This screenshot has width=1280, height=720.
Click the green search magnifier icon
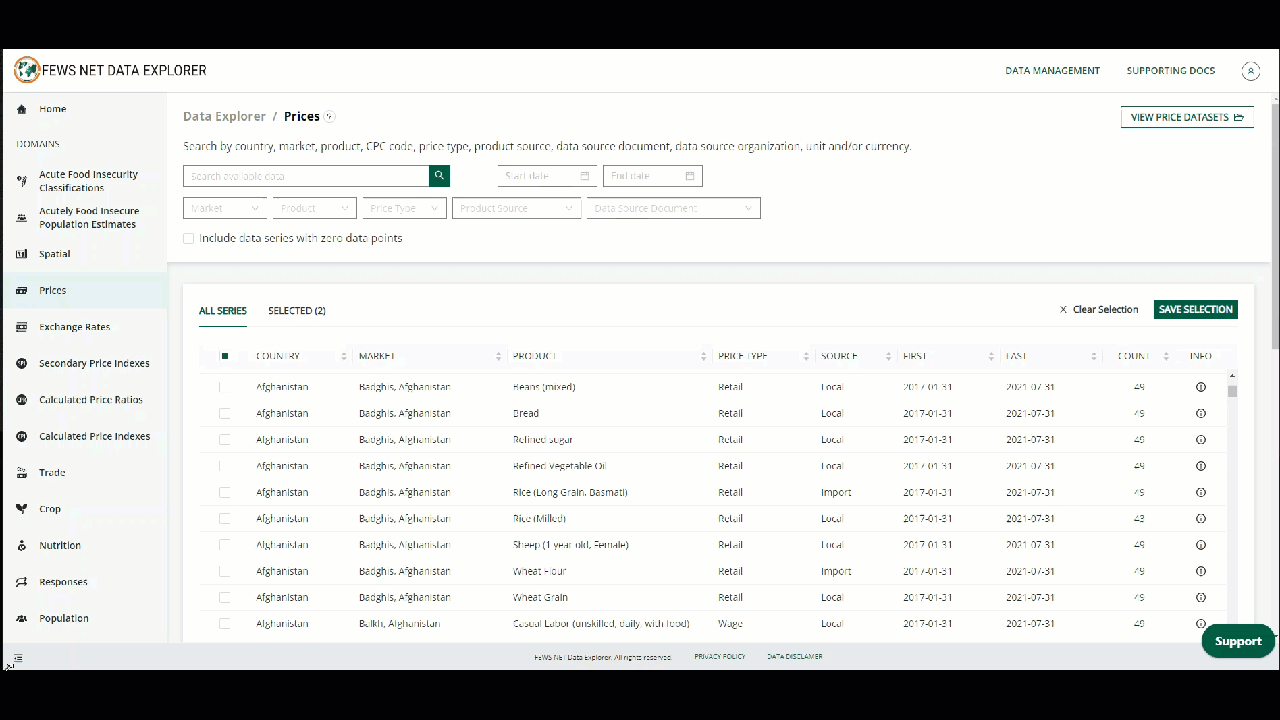439,176
